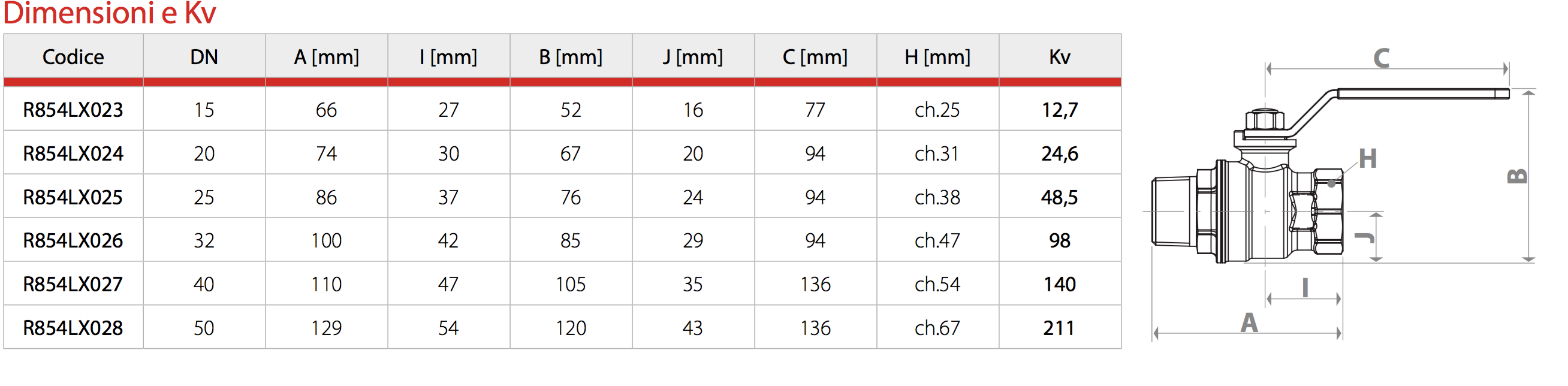The height and width of the screenshot is (386, 1568).
Task: Click the ch.47 cell
Action: (937, 240)
